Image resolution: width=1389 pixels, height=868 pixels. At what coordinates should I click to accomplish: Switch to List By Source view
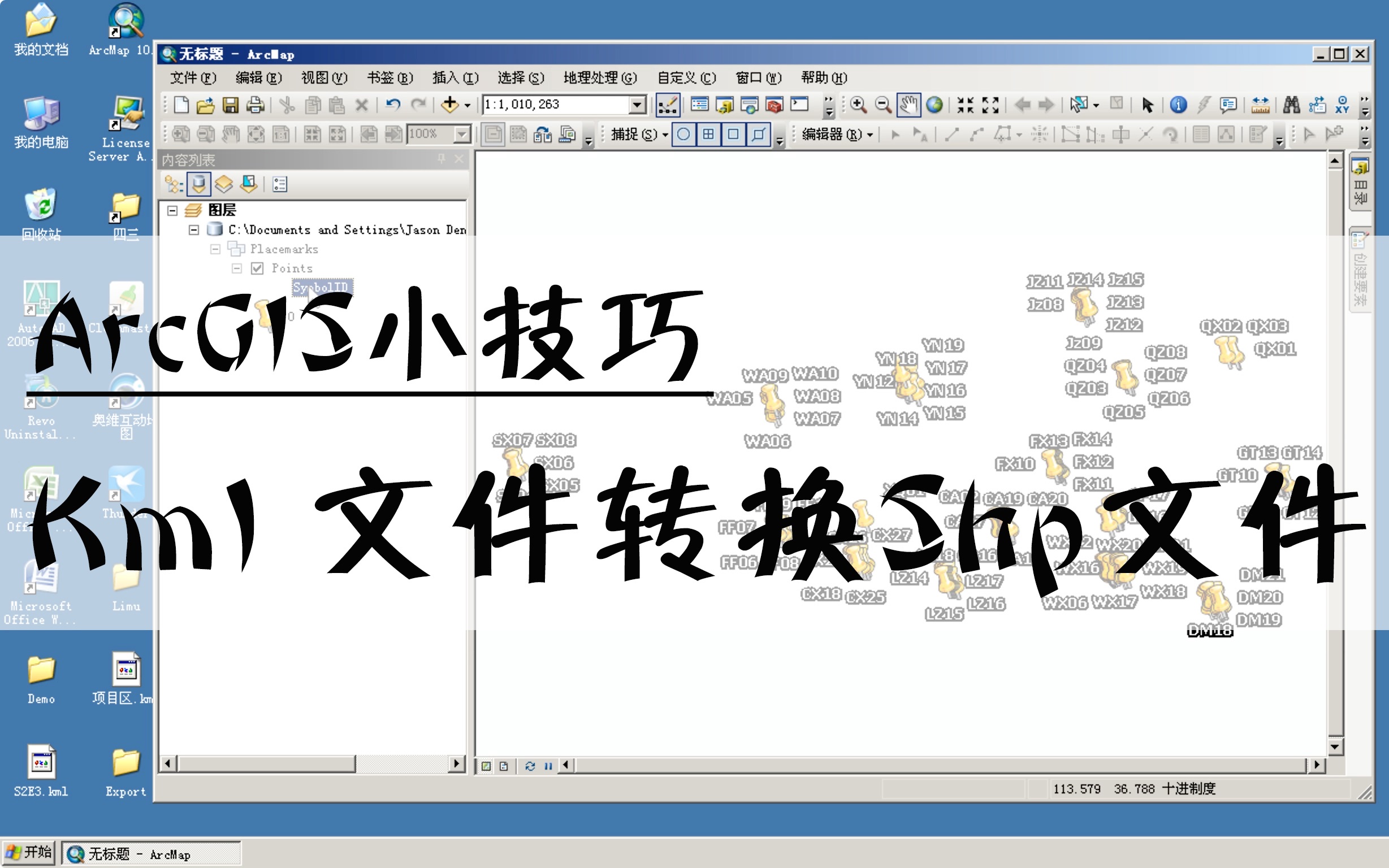198,184
